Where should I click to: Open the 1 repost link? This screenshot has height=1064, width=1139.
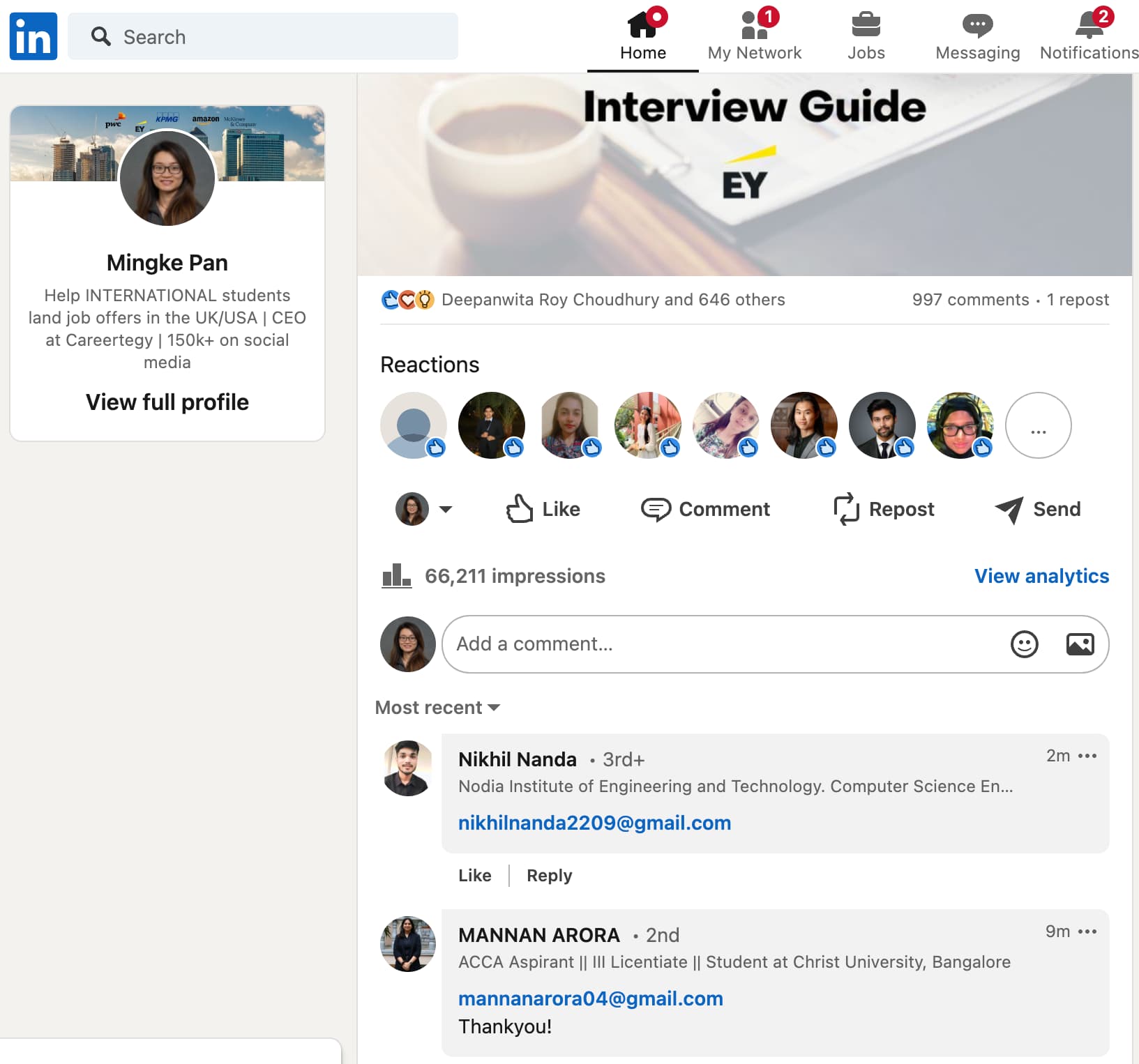1078,300
